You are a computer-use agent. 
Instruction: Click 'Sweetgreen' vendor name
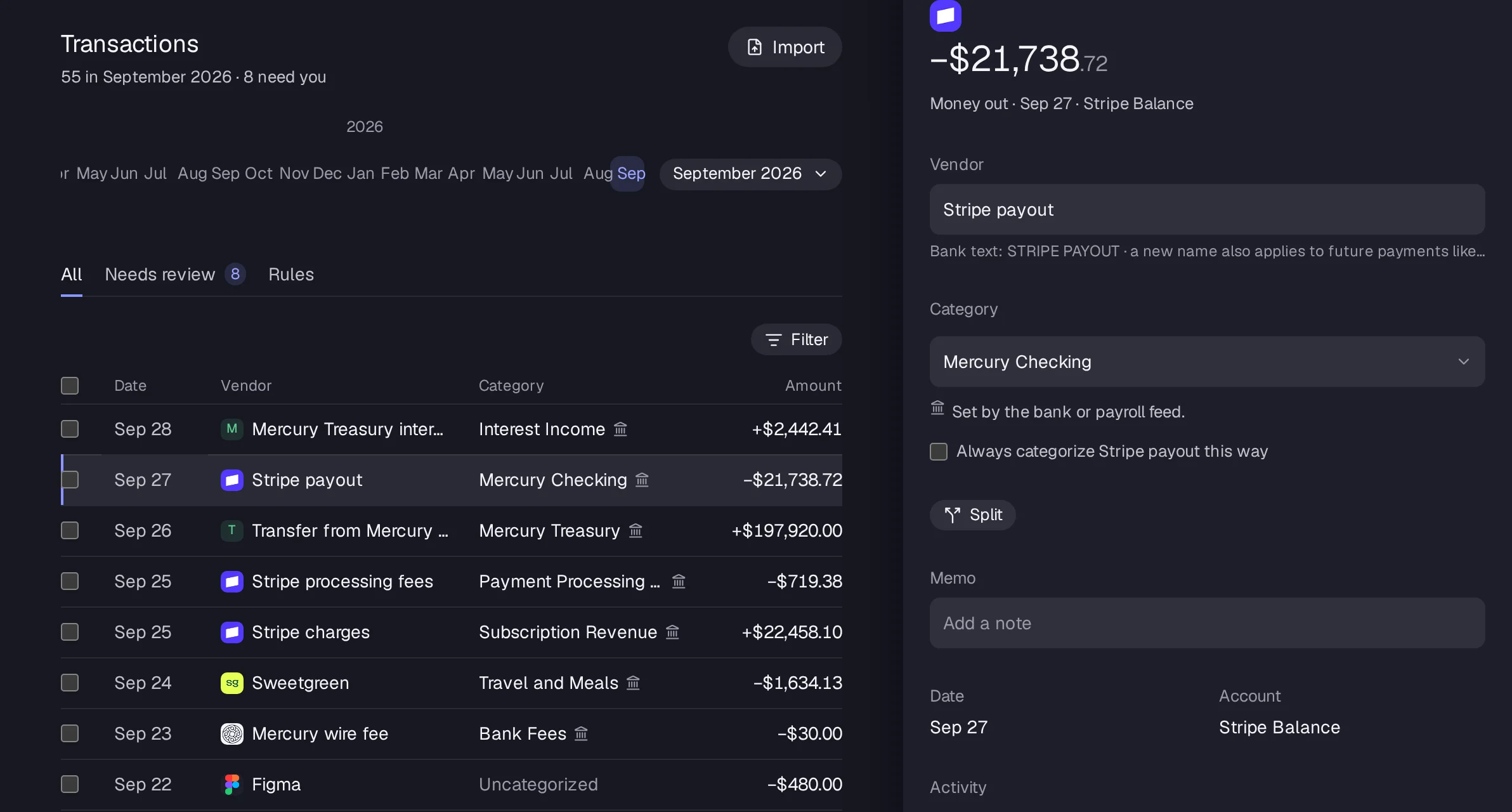point(301,683)
